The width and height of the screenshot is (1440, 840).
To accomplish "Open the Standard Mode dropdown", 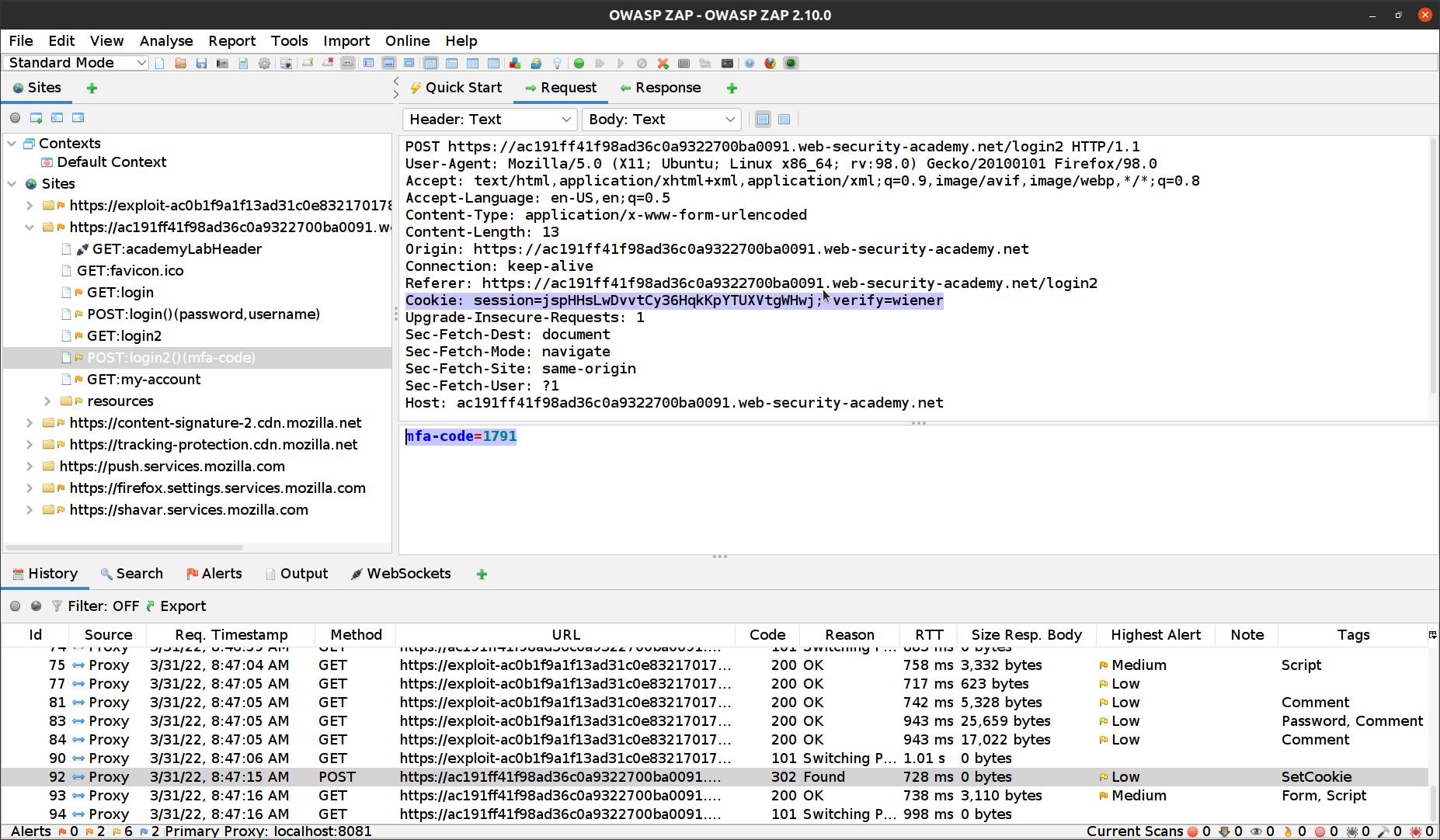I will tap(75, 63).
